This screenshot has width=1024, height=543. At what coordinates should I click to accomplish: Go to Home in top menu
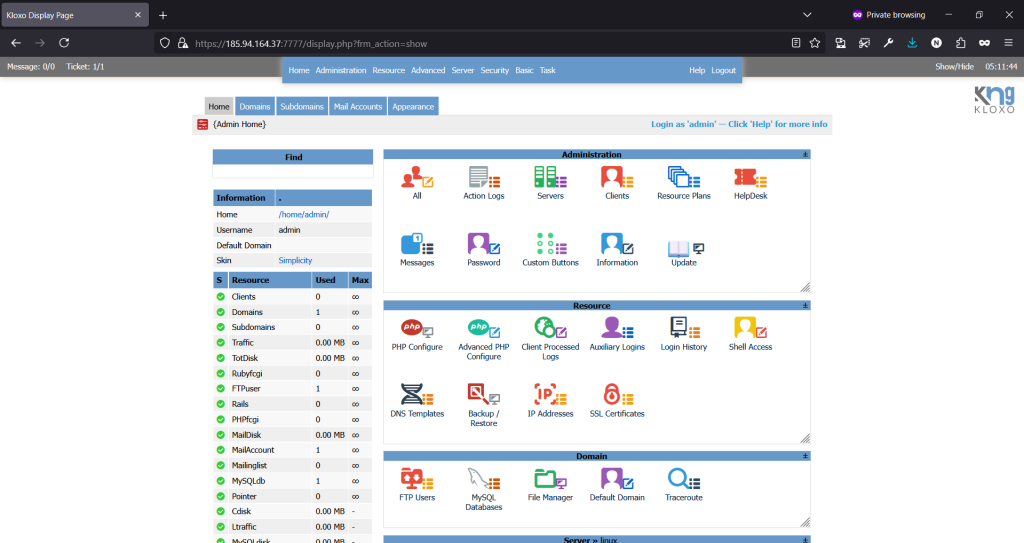(298, 70)
